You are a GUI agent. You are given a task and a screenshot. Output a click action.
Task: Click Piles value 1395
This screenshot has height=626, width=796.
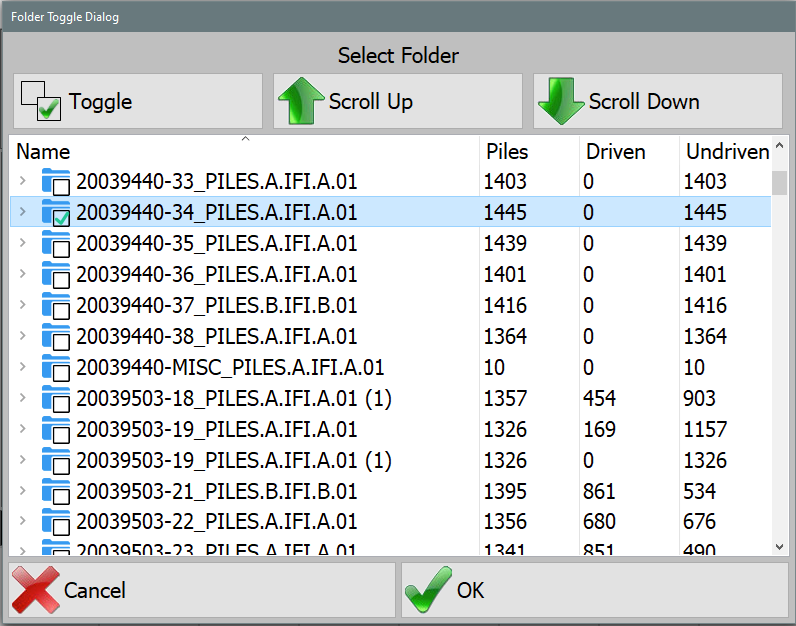tap(505, 491)
